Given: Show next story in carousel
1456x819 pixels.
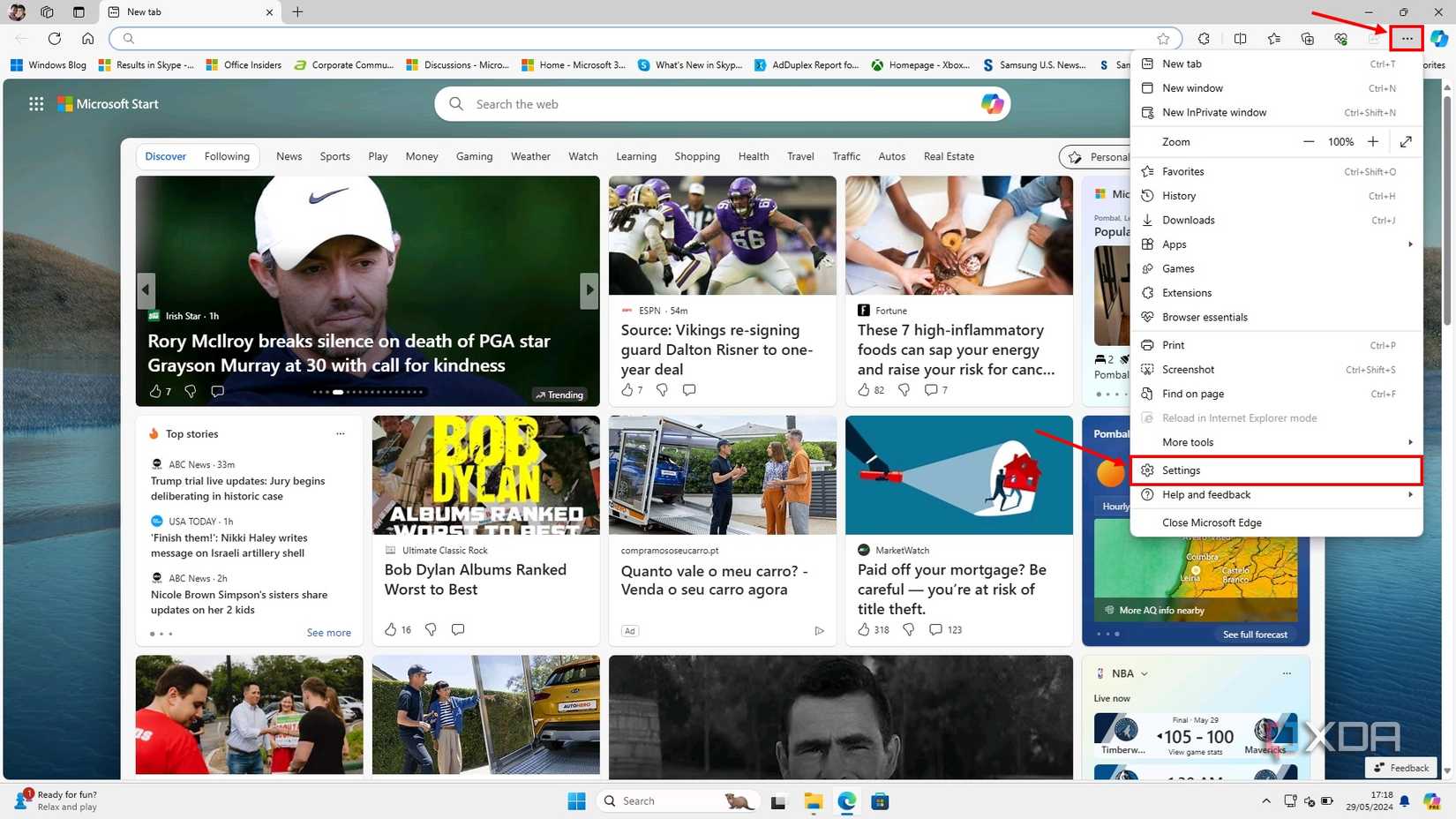Looking at the screenshot, I should 589,289.
